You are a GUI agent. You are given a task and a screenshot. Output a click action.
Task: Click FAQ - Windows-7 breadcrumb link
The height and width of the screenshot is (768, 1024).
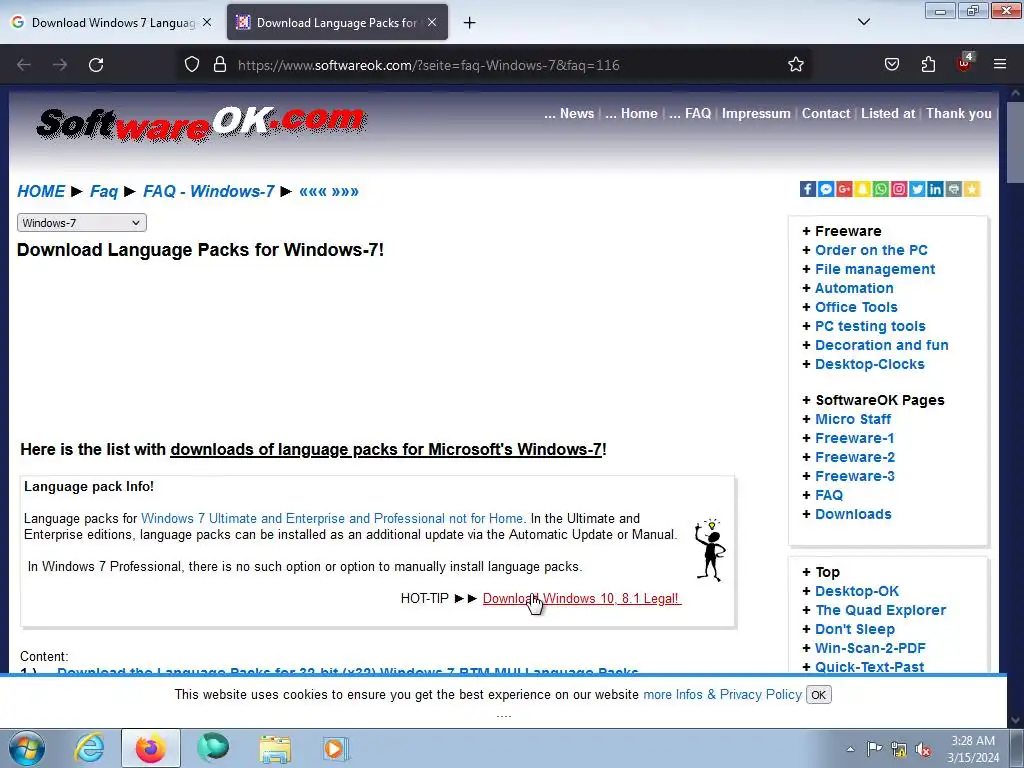pyautogui.click(x=209, y=191)
